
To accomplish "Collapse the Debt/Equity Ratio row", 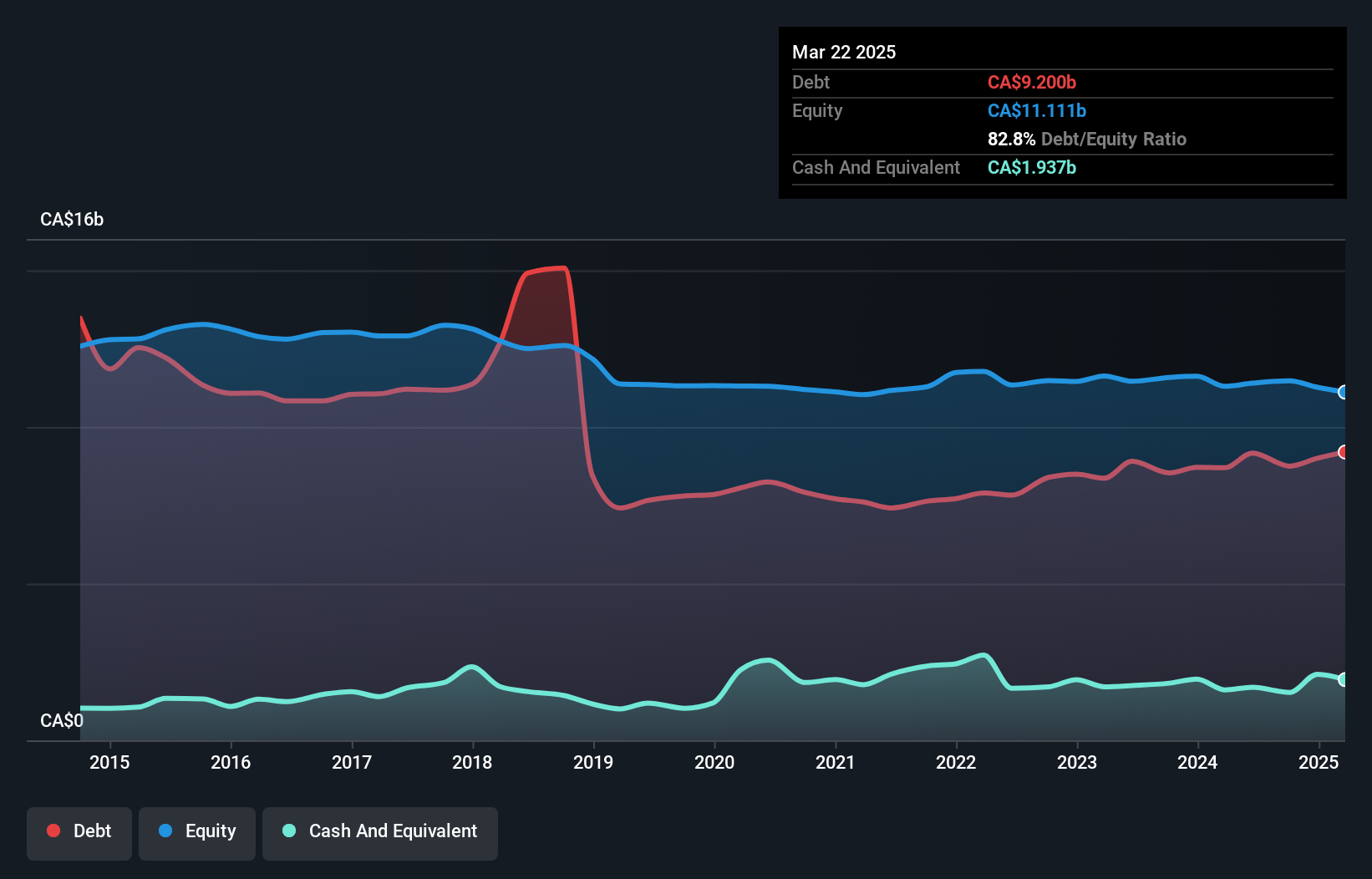I will click(x=1086, y=139).
